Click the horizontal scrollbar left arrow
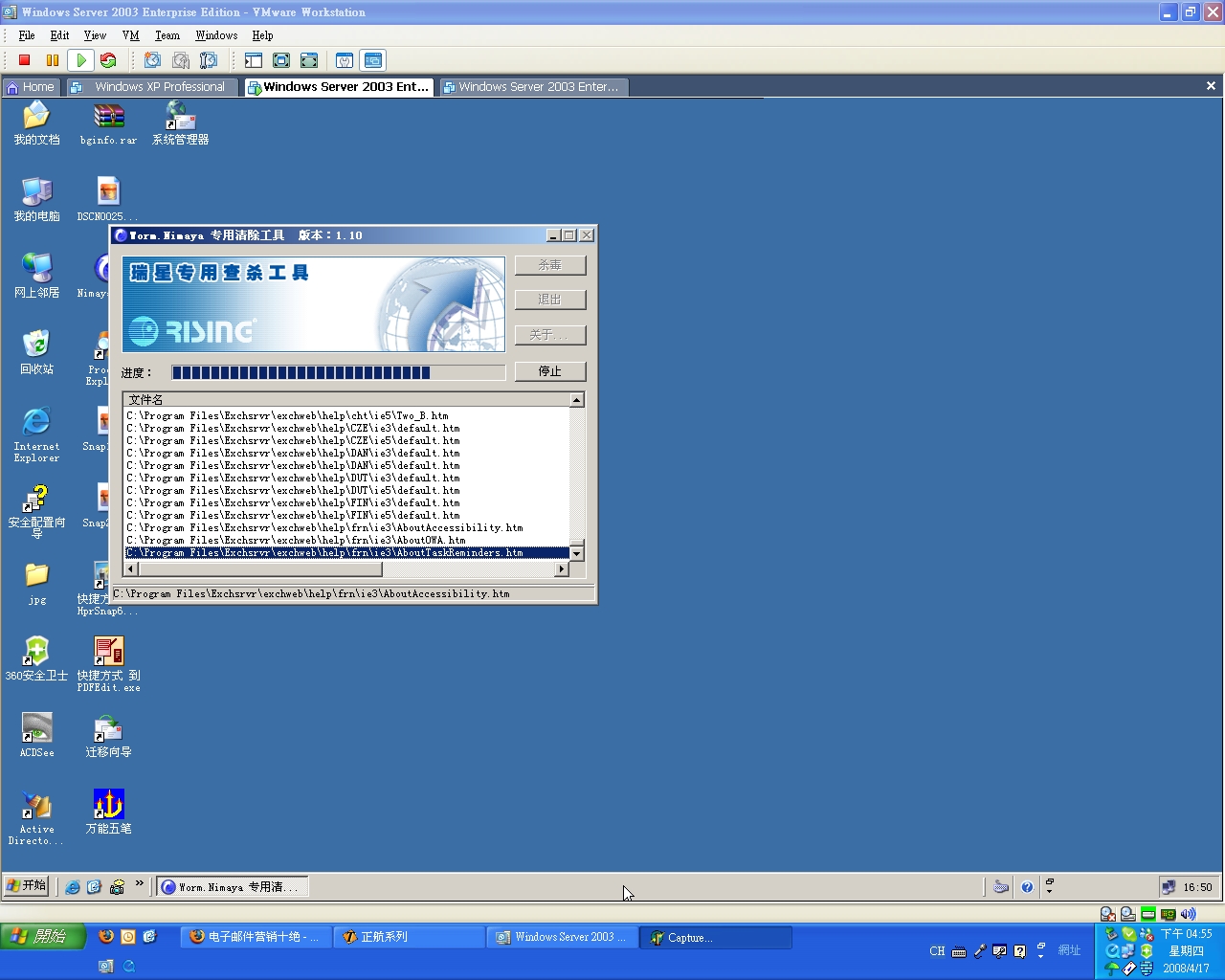The height and width of the screenshot is (980, 1225). 132,569
